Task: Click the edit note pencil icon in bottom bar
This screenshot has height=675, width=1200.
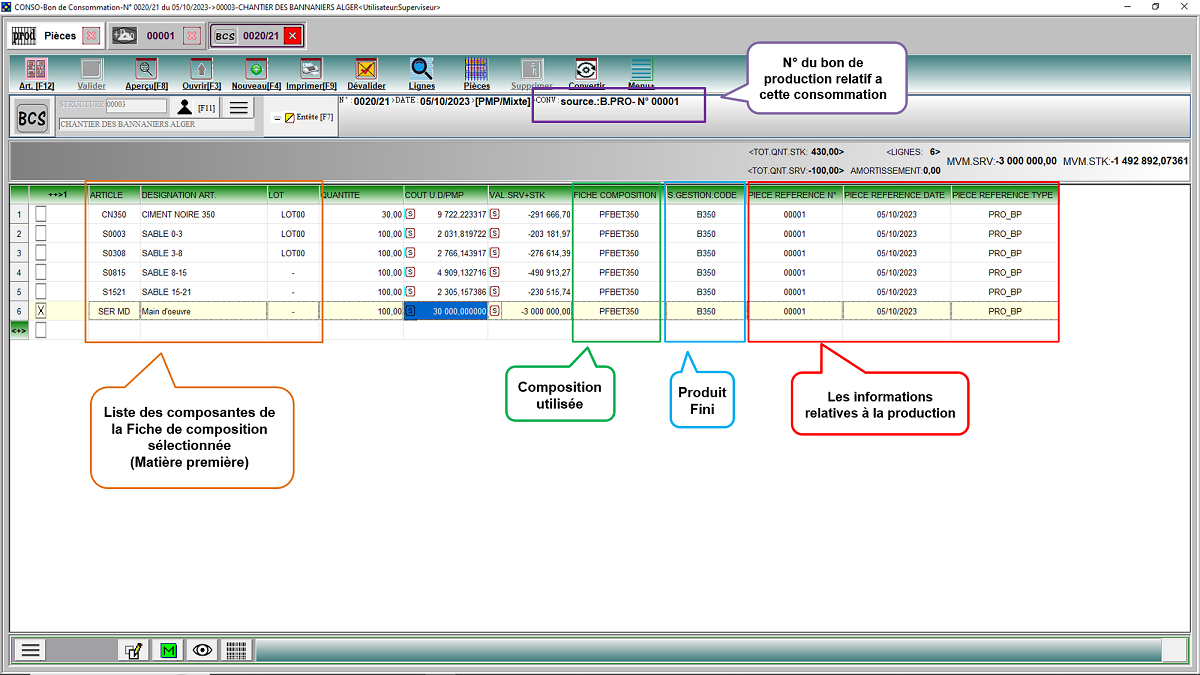Action: pyautogui.click(x=132, y=650)
